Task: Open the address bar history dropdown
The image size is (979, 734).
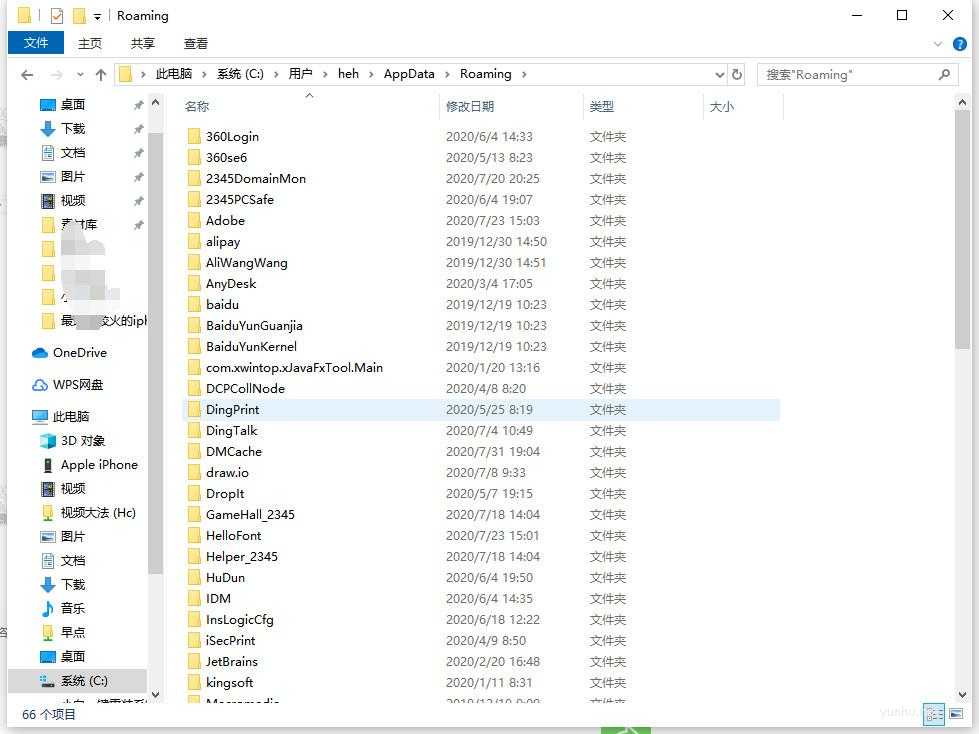Action: (x=719, y=73)
